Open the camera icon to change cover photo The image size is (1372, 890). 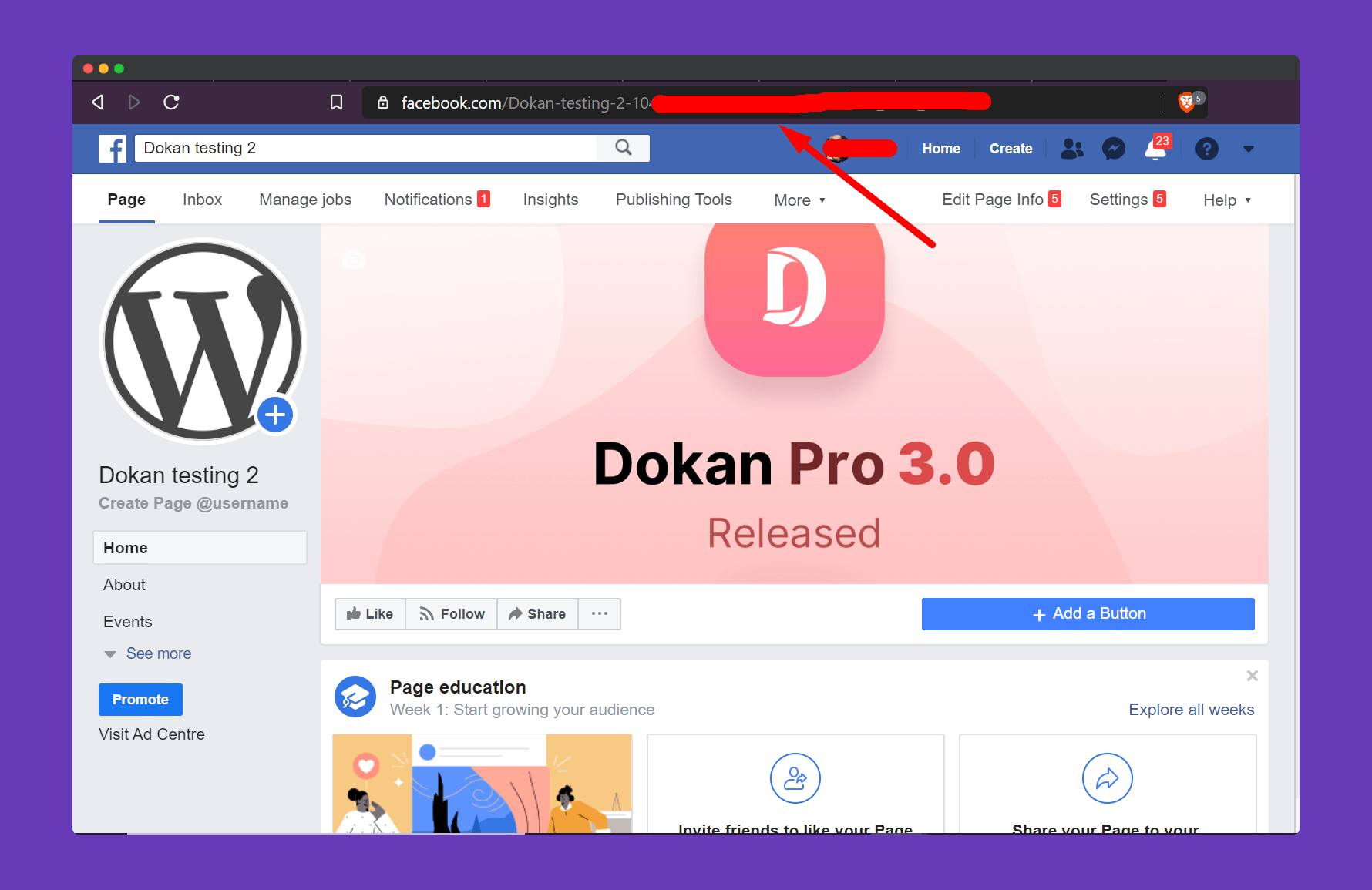(x=353, y=260)
